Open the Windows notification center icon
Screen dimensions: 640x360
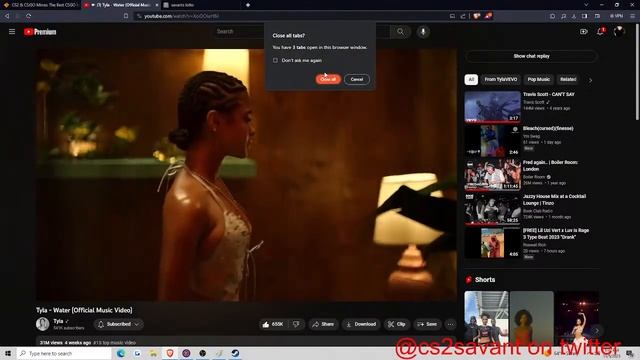coord(630,353)
